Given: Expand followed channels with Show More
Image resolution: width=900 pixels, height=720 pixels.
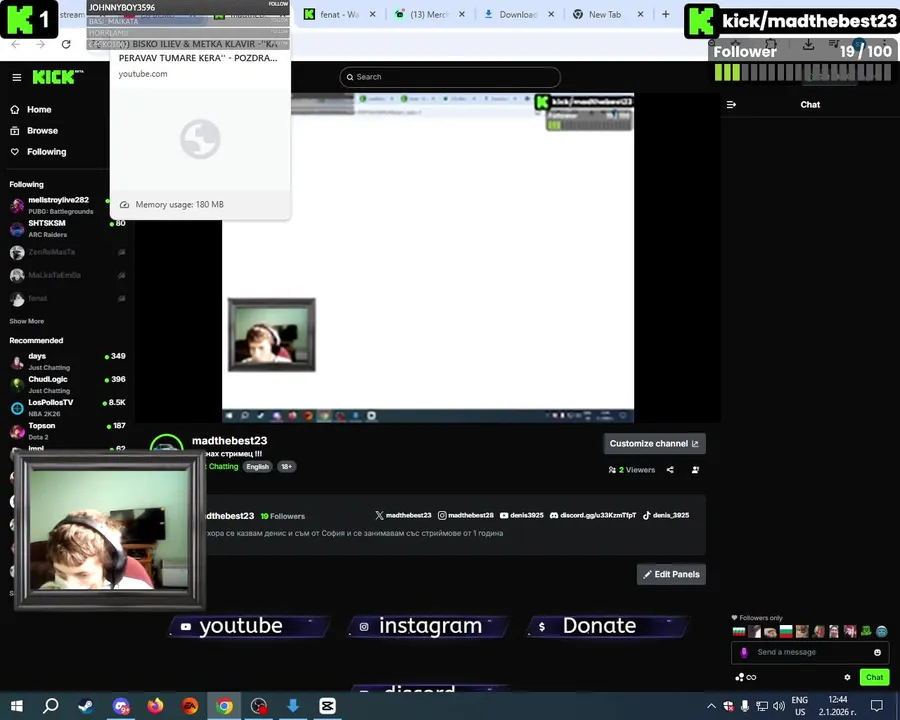Looking at the screenshot, I should 26,321.
